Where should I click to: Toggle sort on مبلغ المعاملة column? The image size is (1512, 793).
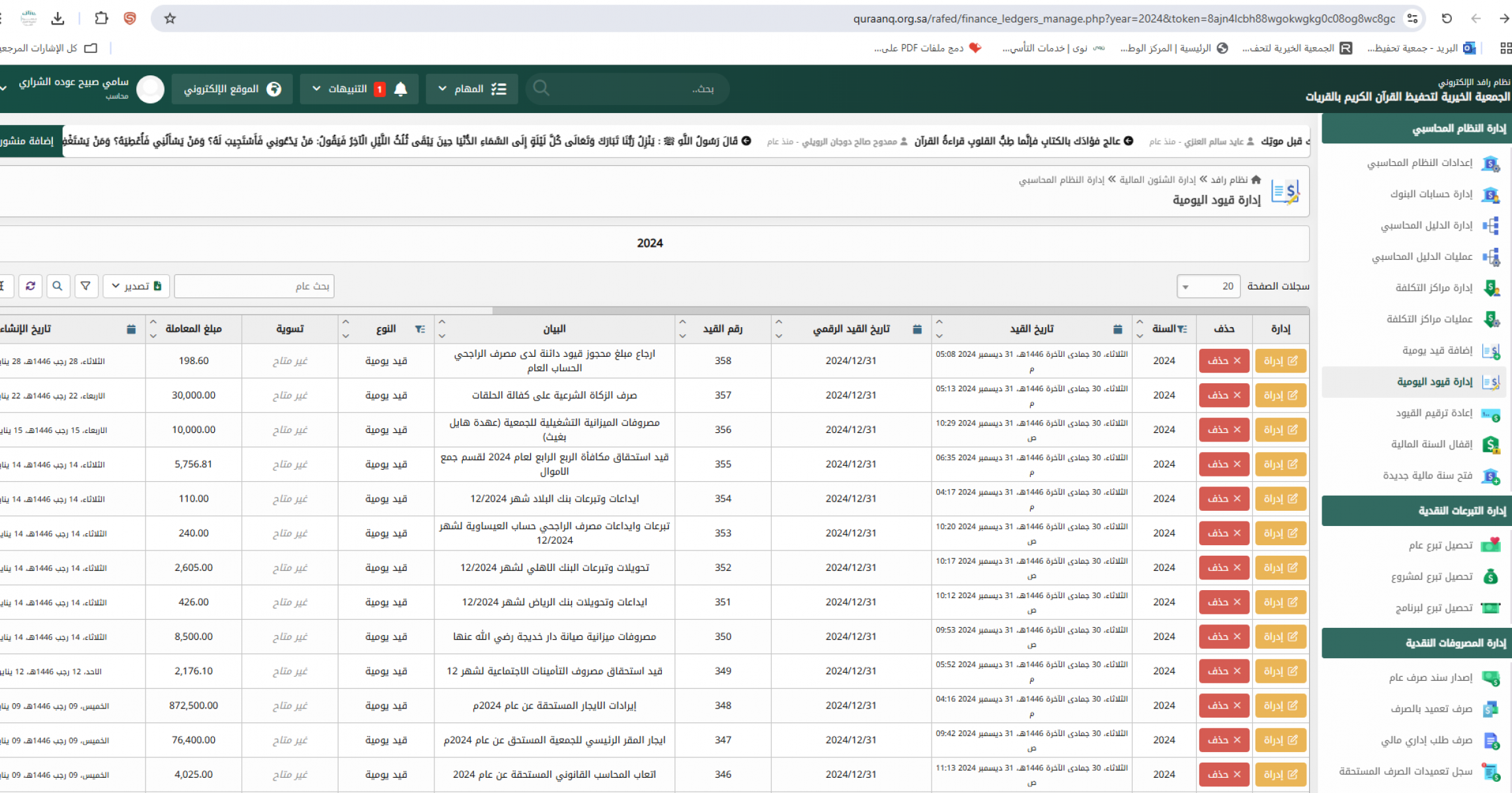pyautogui.click(x=153, y=329)
